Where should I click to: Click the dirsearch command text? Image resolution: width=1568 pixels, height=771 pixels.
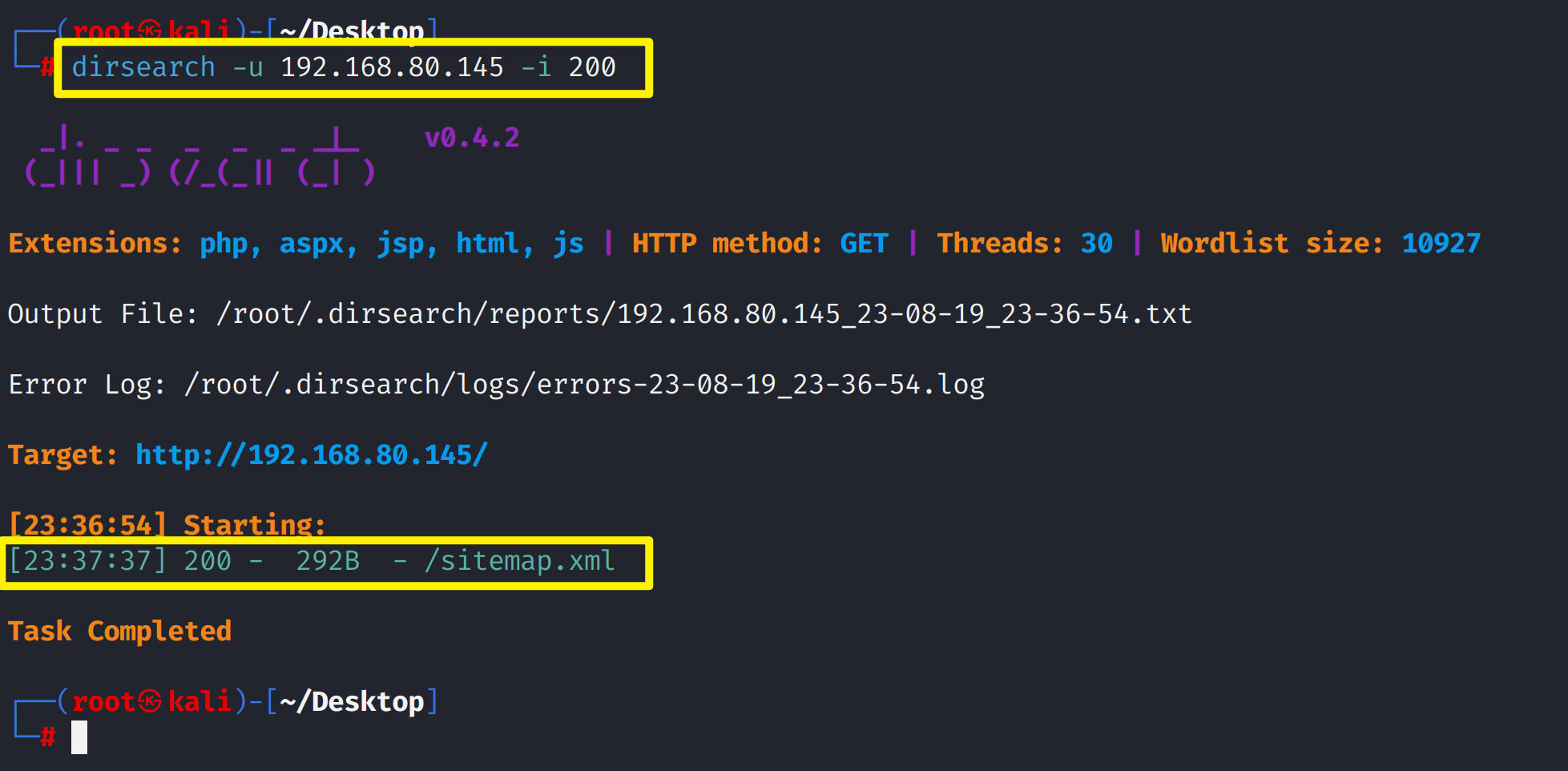(143, 67)
